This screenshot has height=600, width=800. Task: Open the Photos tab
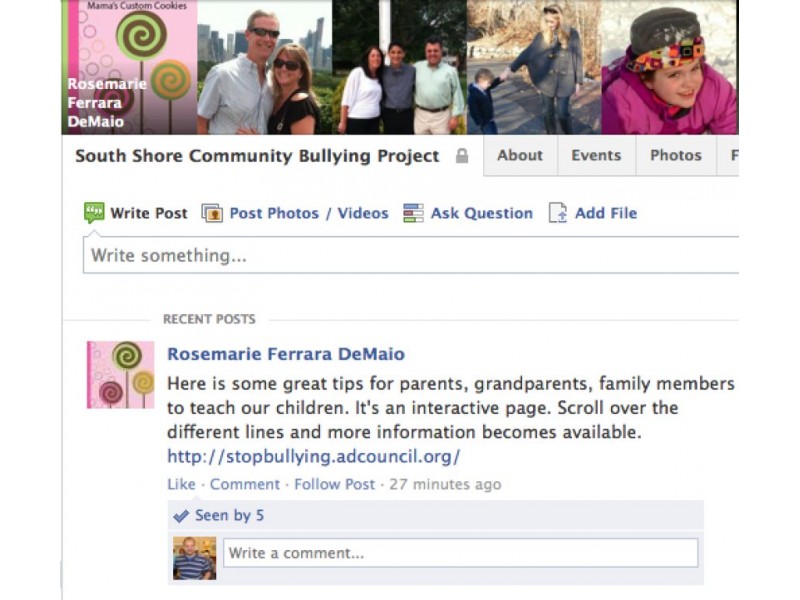tap(676, 155)
